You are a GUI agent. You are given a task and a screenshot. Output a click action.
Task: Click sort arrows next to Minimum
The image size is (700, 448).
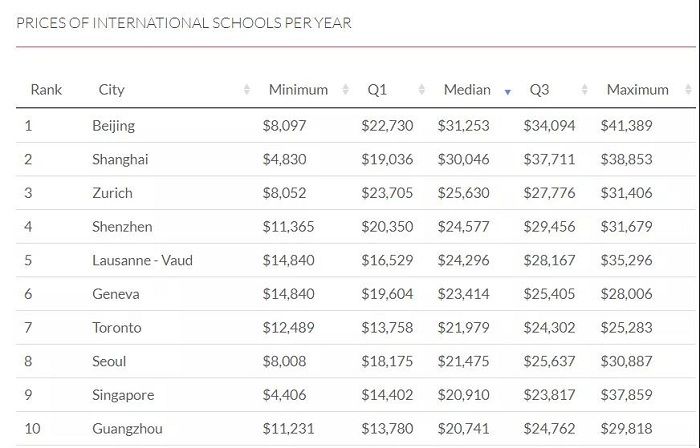tap(345, 90)
